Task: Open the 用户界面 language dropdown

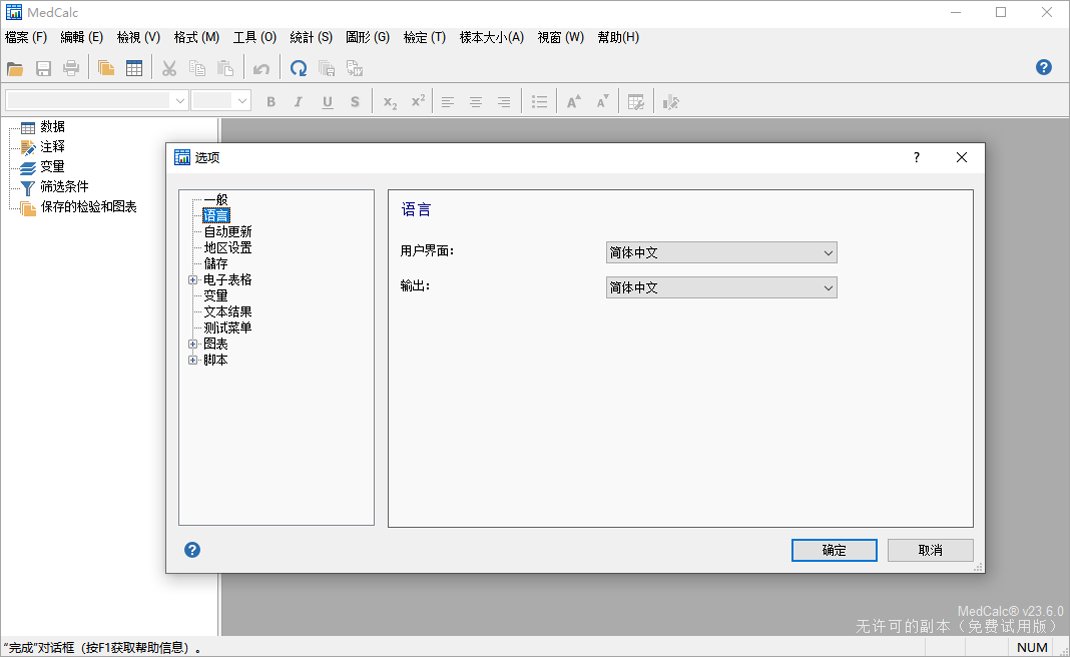Action: click(721, 252)
